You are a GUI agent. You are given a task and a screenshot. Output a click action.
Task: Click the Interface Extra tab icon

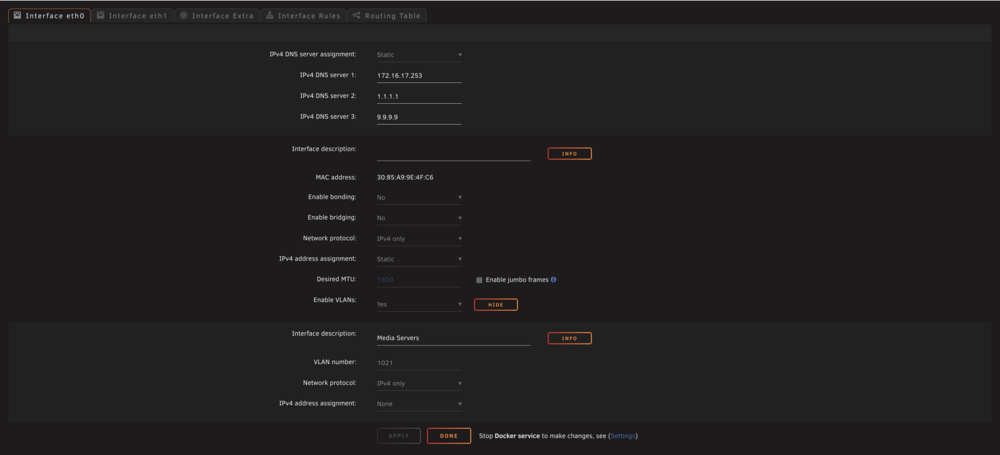click(184, 15)
